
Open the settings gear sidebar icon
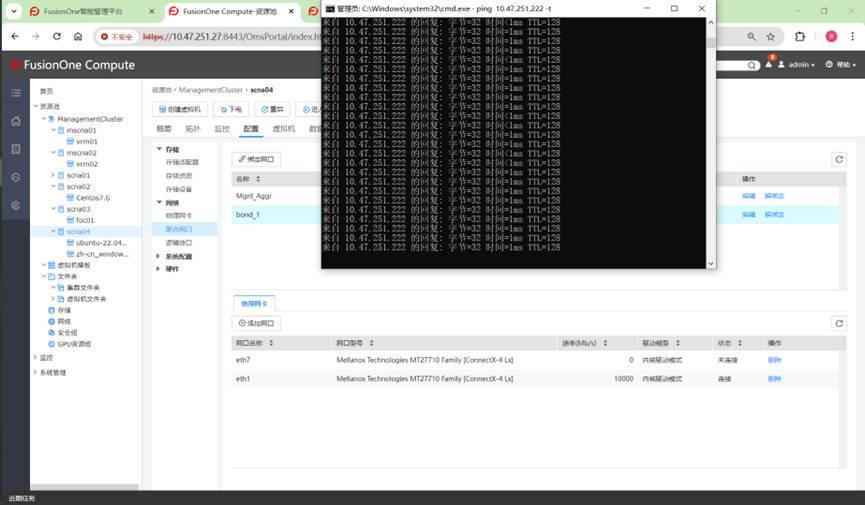[x=15, y=205]
